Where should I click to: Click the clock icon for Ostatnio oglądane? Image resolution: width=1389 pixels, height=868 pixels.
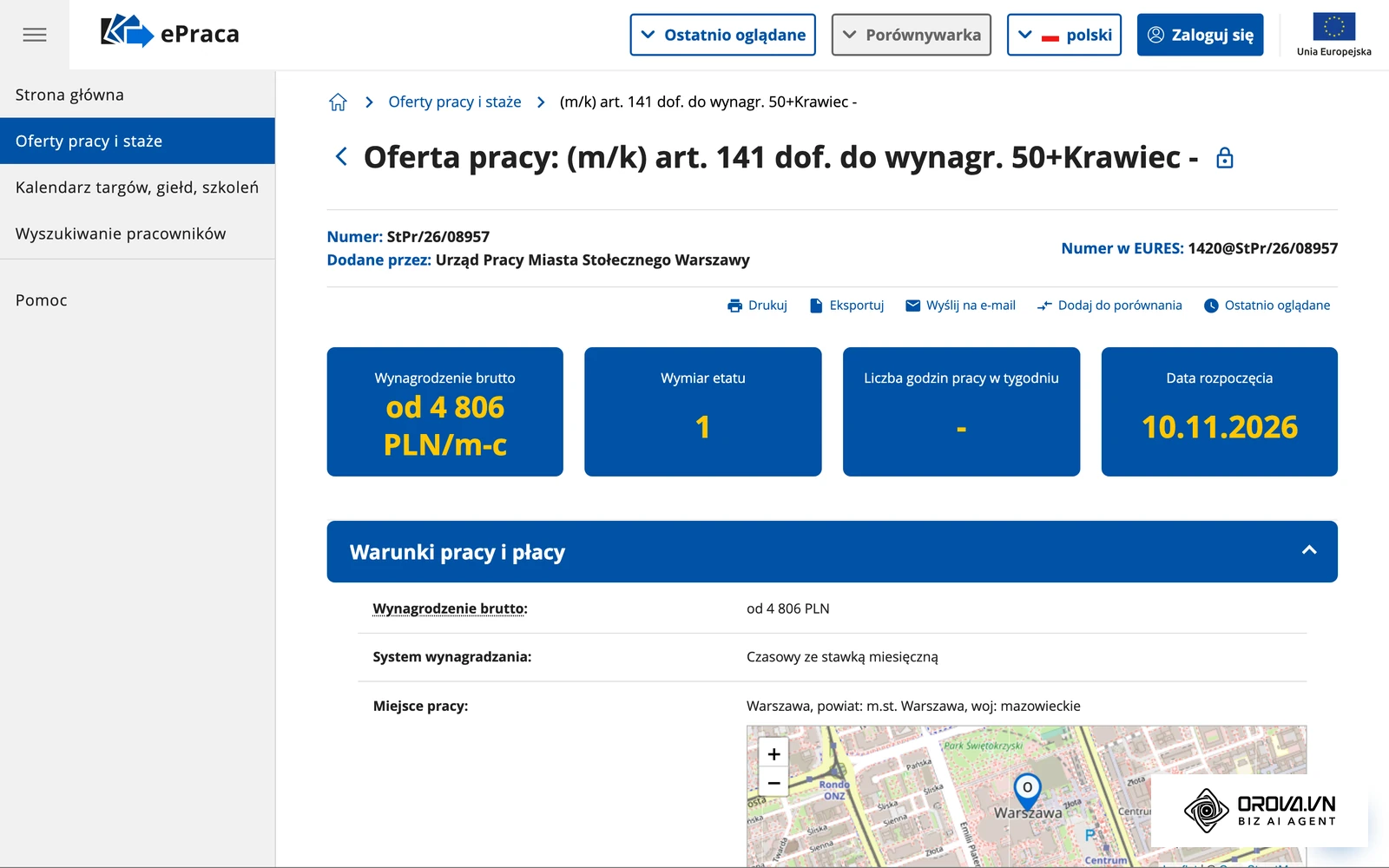point(1211,306)
